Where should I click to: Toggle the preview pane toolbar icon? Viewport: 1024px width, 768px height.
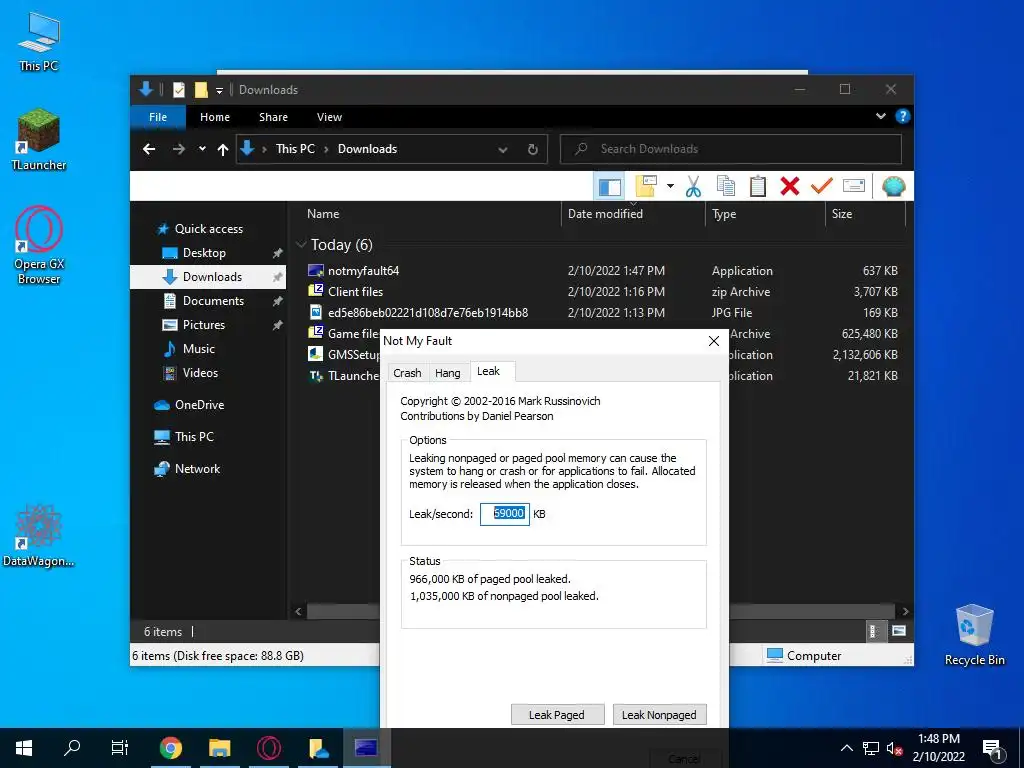tap(609, 186)
